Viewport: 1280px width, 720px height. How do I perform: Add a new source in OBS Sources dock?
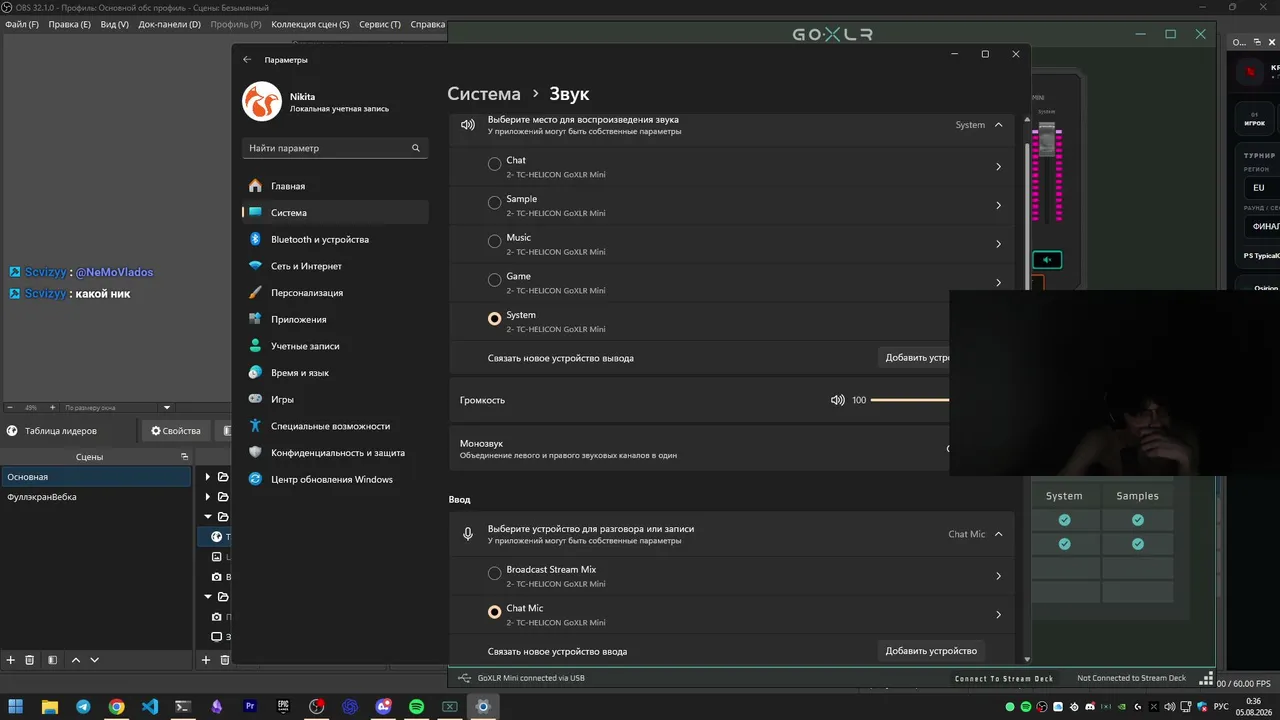[x=206, y=660]
